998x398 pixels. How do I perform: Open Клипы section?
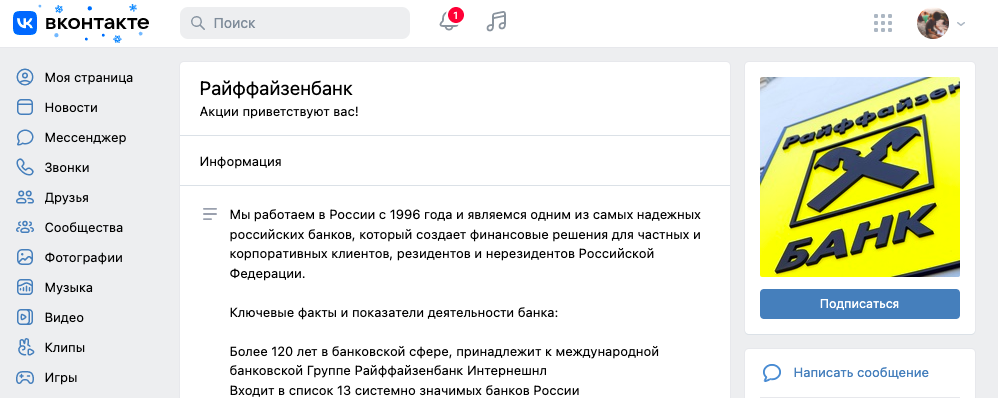coord(64,348)
